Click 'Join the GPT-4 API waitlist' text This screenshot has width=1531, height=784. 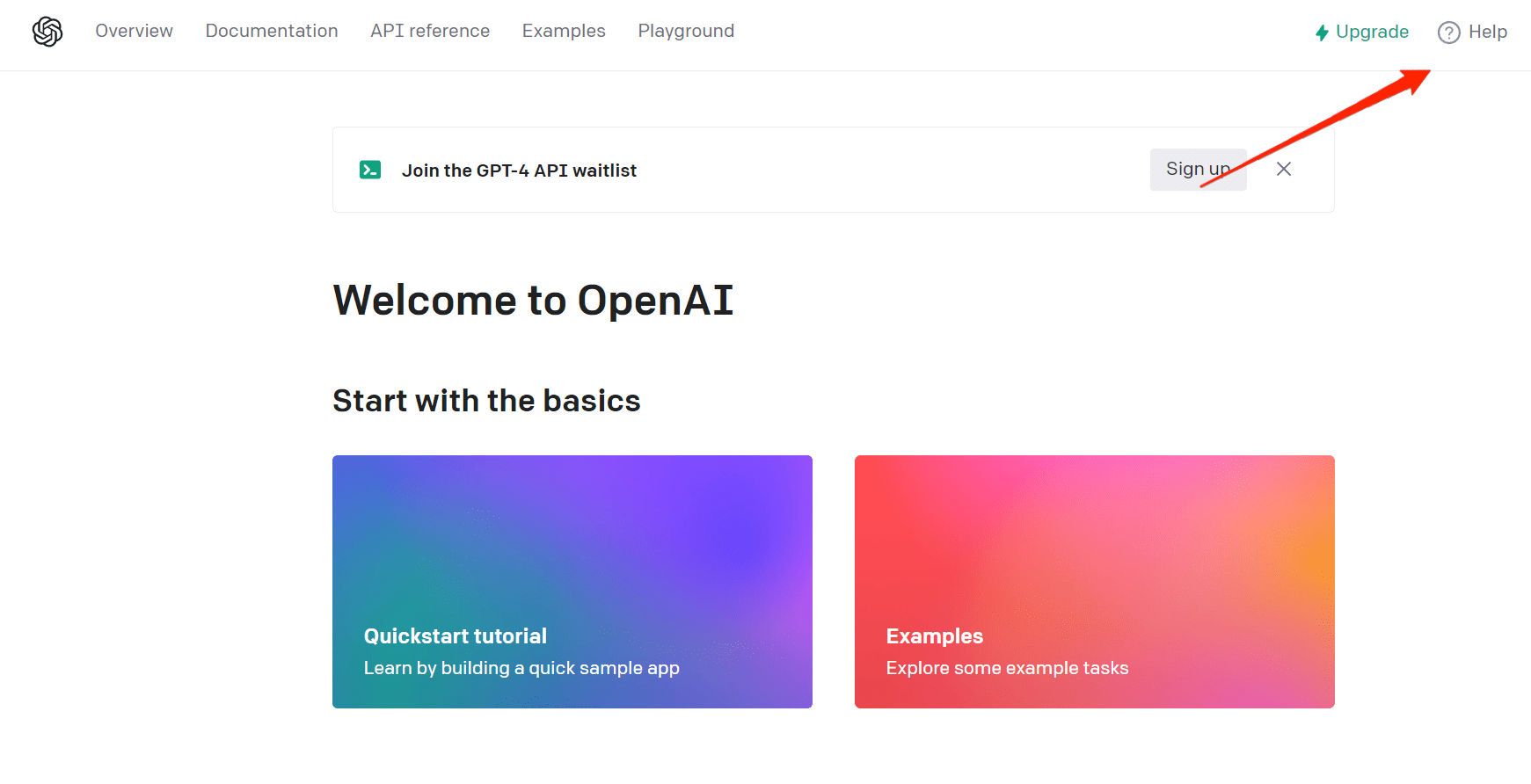tap(519, 171)
